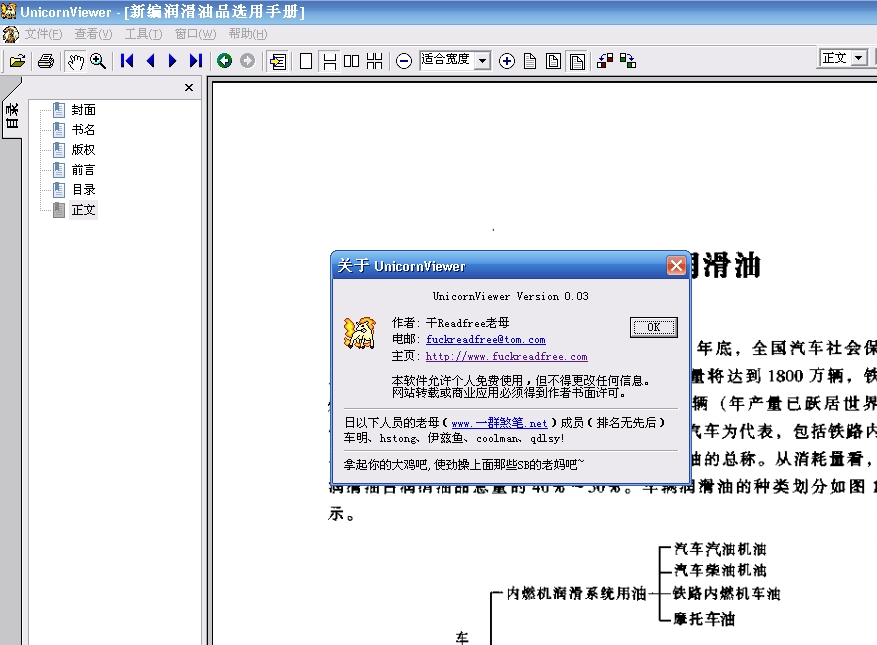Click the printer icon in toolbar
This screenshot has height=645, width=877.
46,60
